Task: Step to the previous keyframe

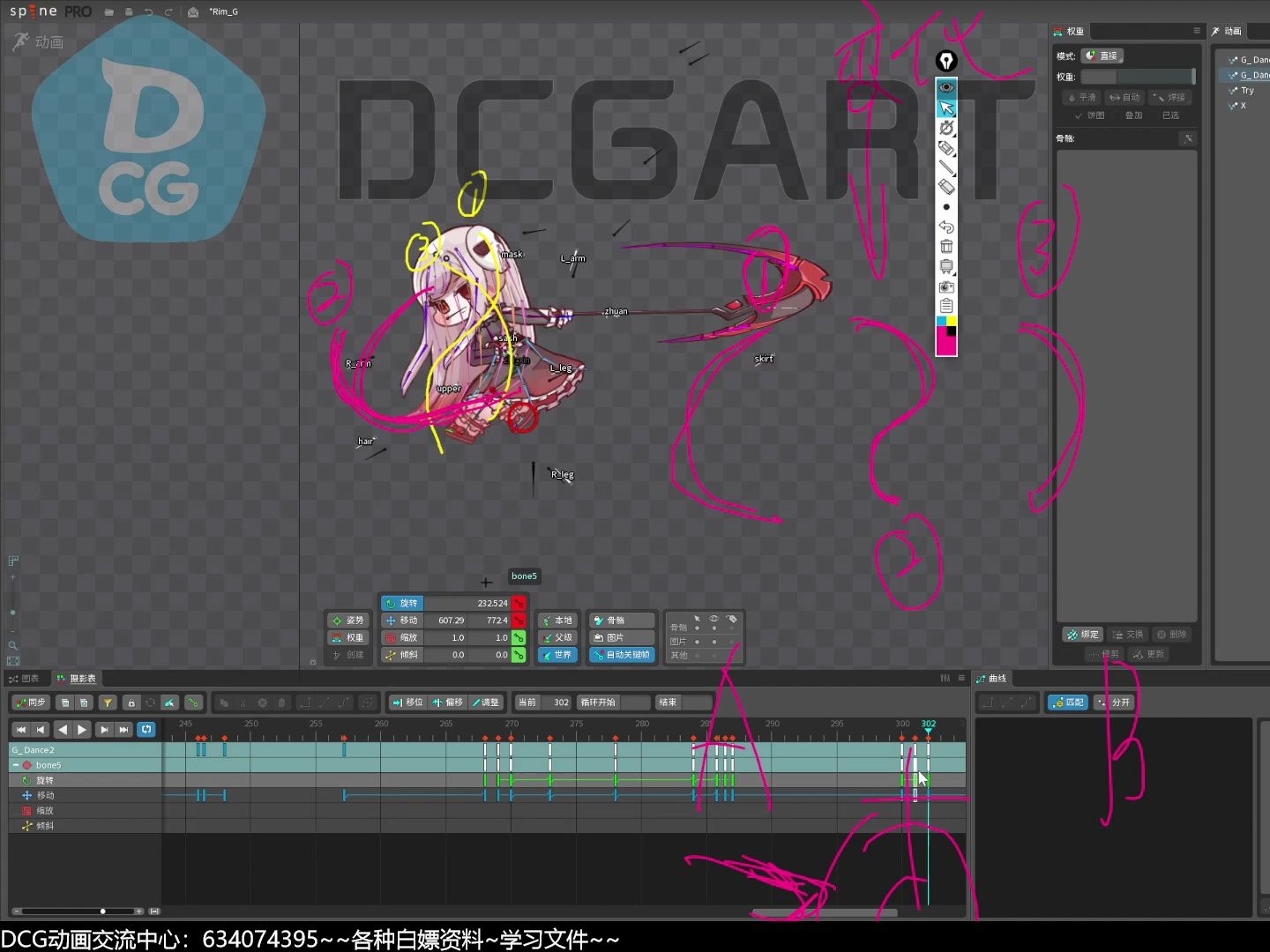Action: 41,729
